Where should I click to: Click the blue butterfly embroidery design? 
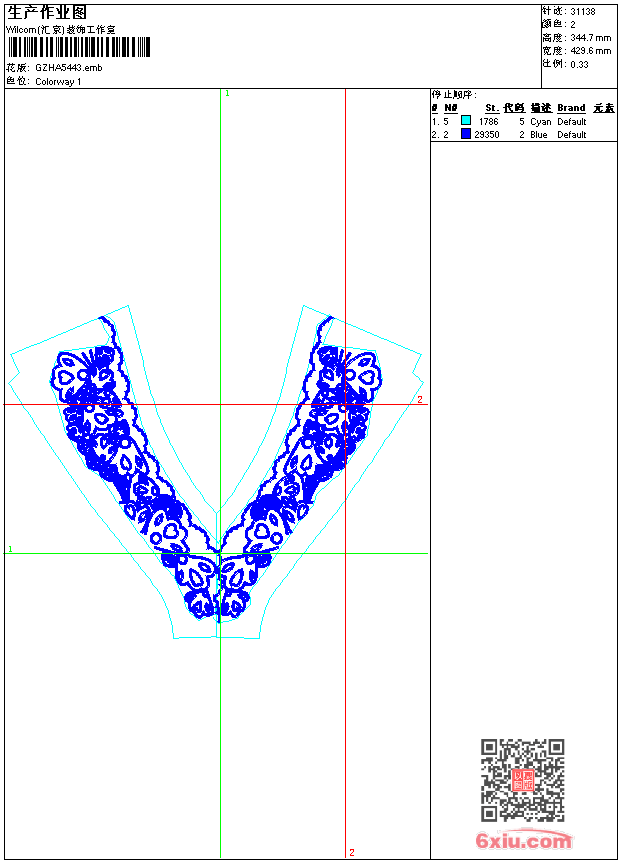point(217,469)
